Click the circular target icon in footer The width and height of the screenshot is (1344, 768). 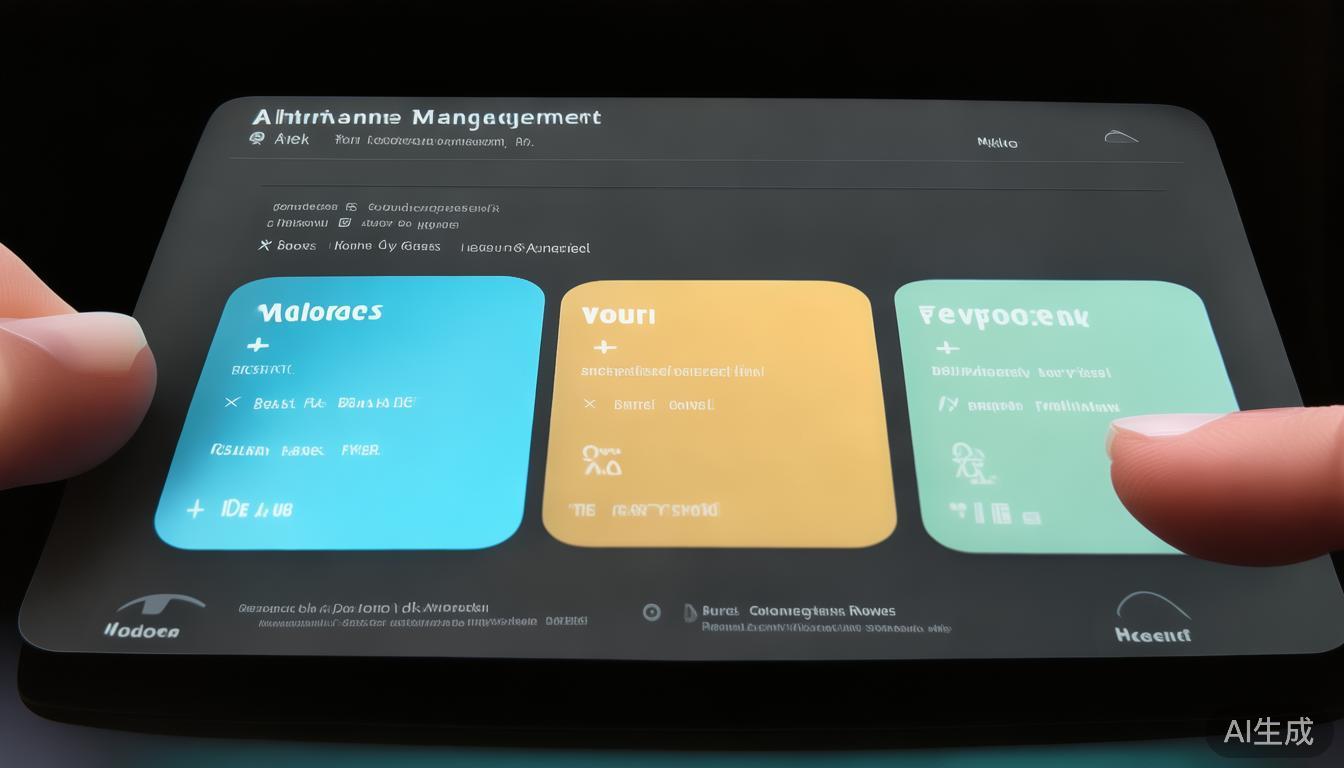[x=651, y=612]
